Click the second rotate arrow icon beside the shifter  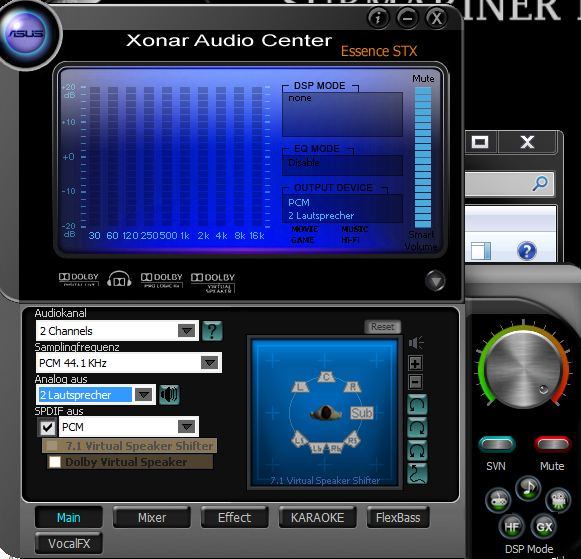click(x=417, y=427)
